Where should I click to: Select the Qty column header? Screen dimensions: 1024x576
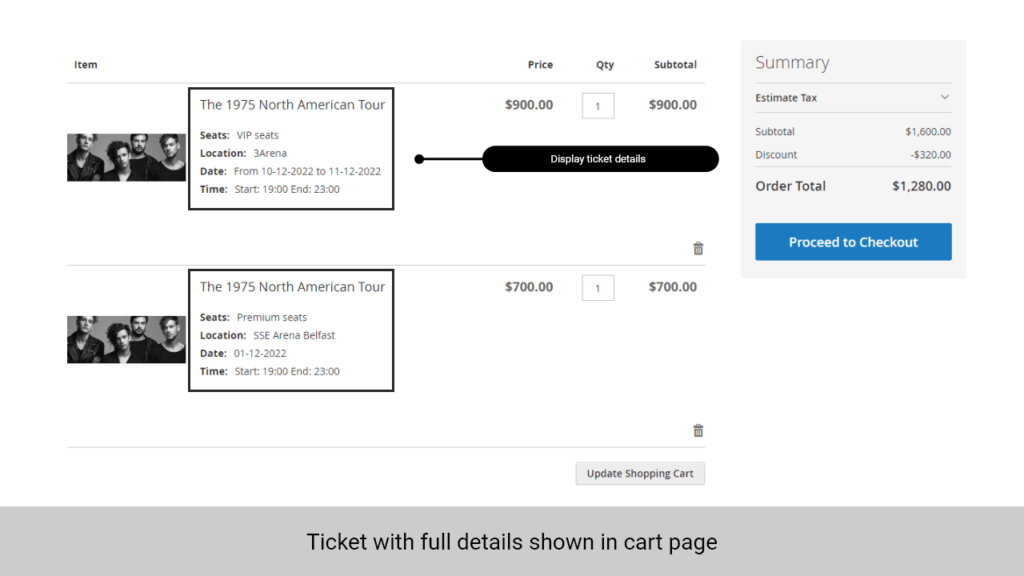tap(605, 65)
